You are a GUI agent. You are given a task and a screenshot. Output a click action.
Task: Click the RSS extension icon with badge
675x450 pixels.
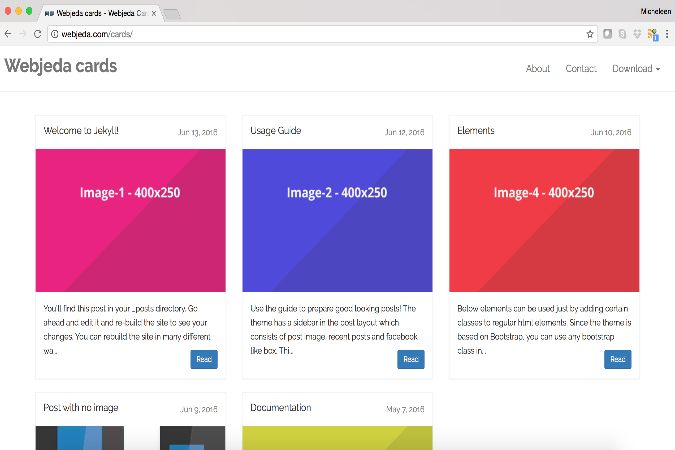[x=653, y=34]
